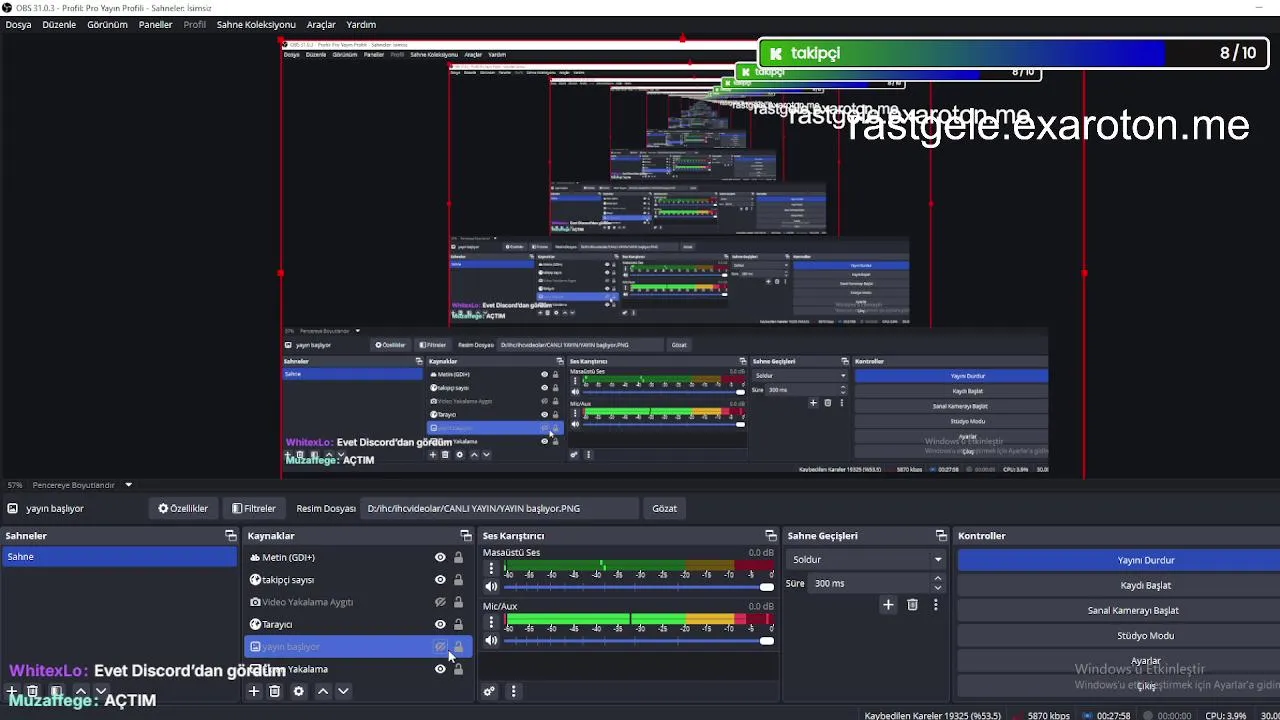The image size is (1280, 720).
Task: Open the Yardım menu
Action: (x=361, y=24)
